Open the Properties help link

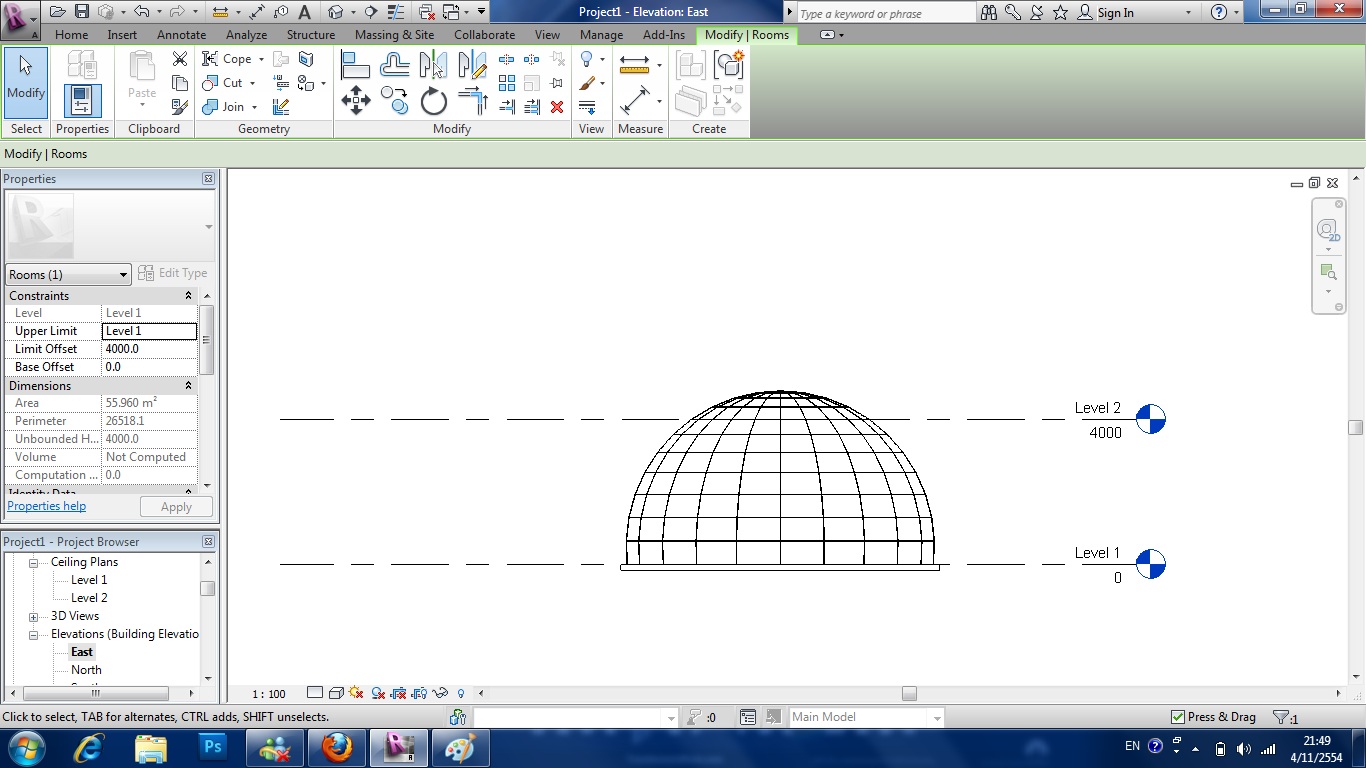pos(46,506)
